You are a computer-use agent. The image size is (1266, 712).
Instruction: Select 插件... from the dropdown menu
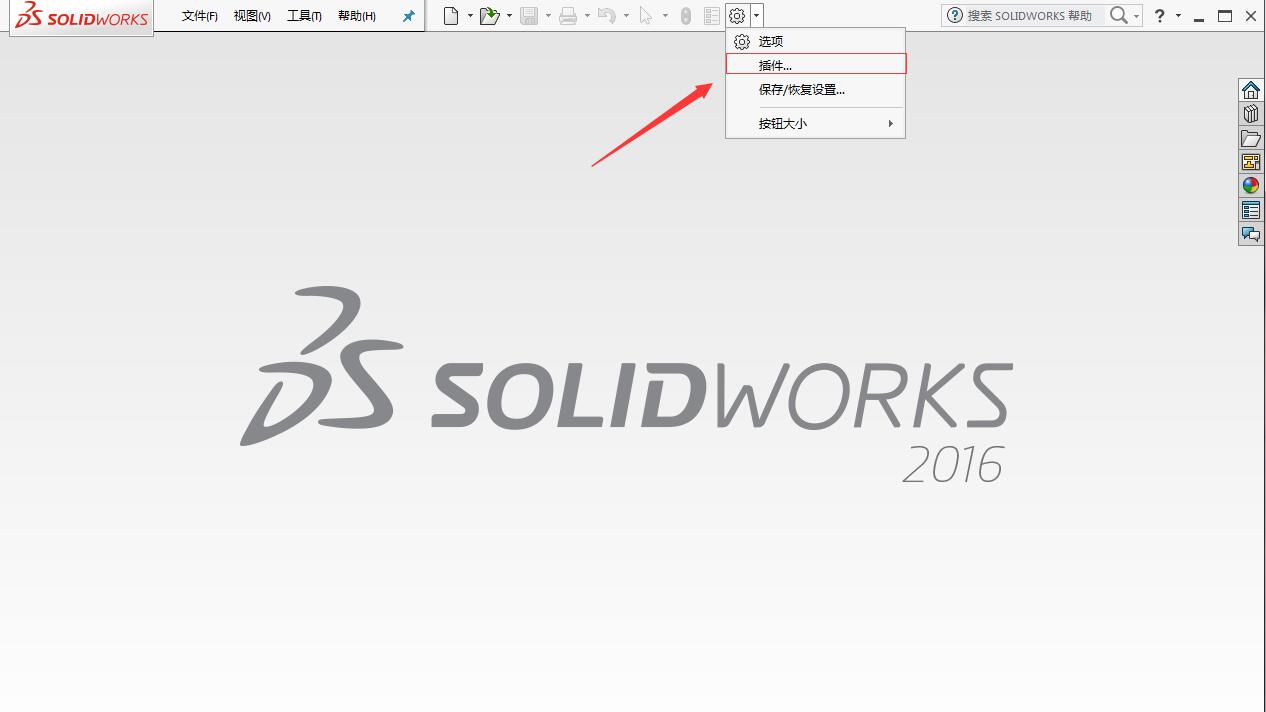point(816,65)
